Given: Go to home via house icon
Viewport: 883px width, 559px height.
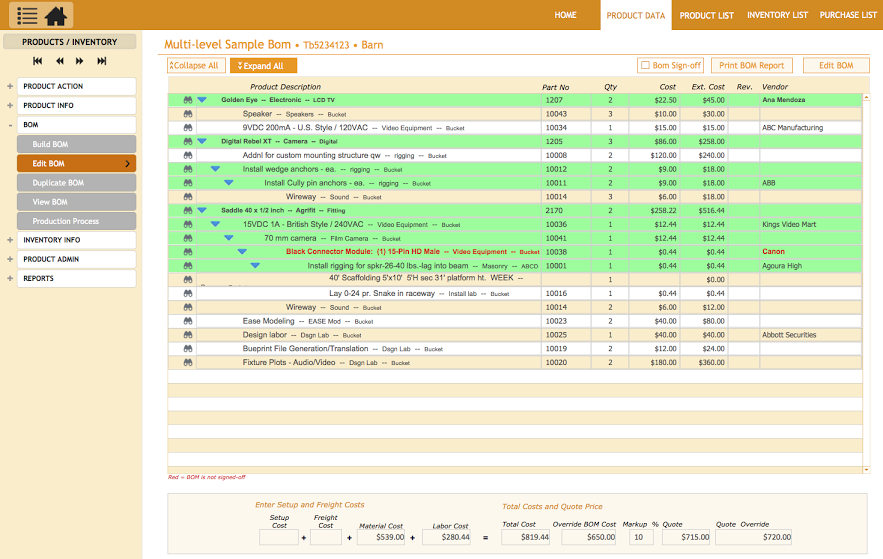Looking at the screenshot, I should tap(56, 16).
